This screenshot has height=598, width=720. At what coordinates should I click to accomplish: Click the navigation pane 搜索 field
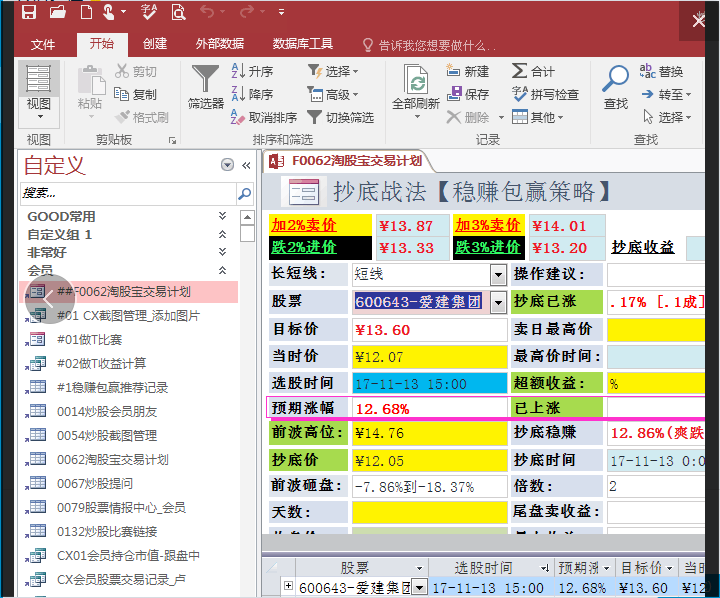(x=129, y=193)
